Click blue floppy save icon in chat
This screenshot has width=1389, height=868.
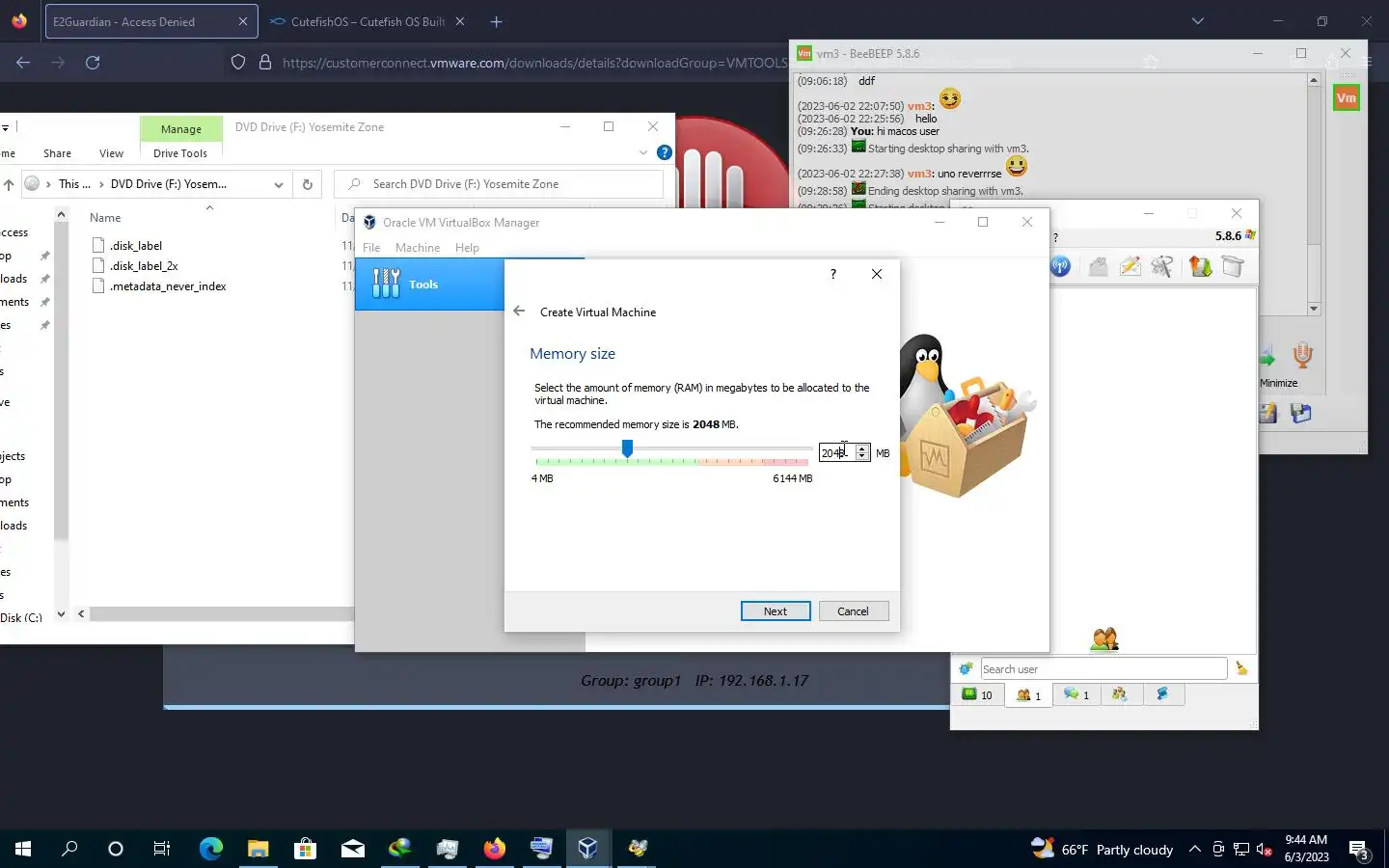pyautogui.click(x=1300, y=414)
